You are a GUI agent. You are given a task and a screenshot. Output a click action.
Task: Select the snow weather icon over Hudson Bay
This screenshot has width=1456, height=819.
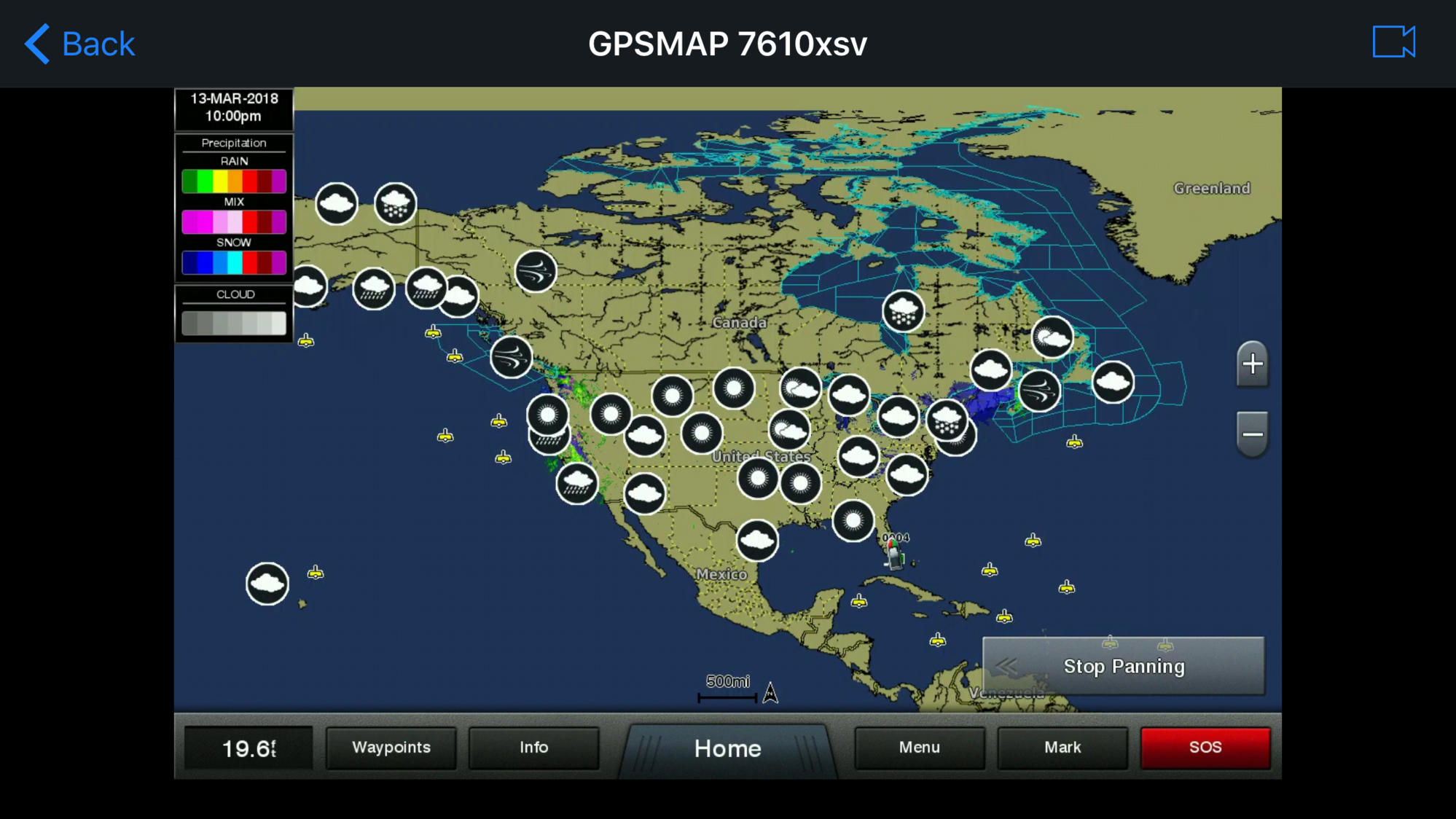[x=903, y=311]
